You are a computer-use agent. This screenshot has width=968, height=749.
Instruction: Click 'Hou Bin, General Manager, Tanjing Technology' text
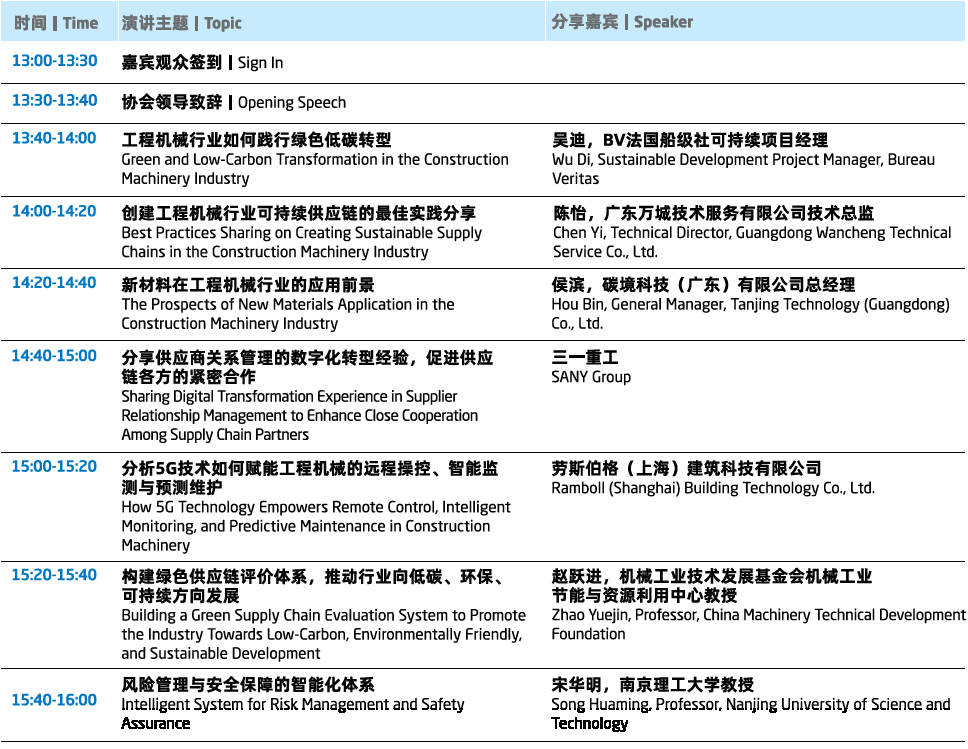[x=707, y=304]
